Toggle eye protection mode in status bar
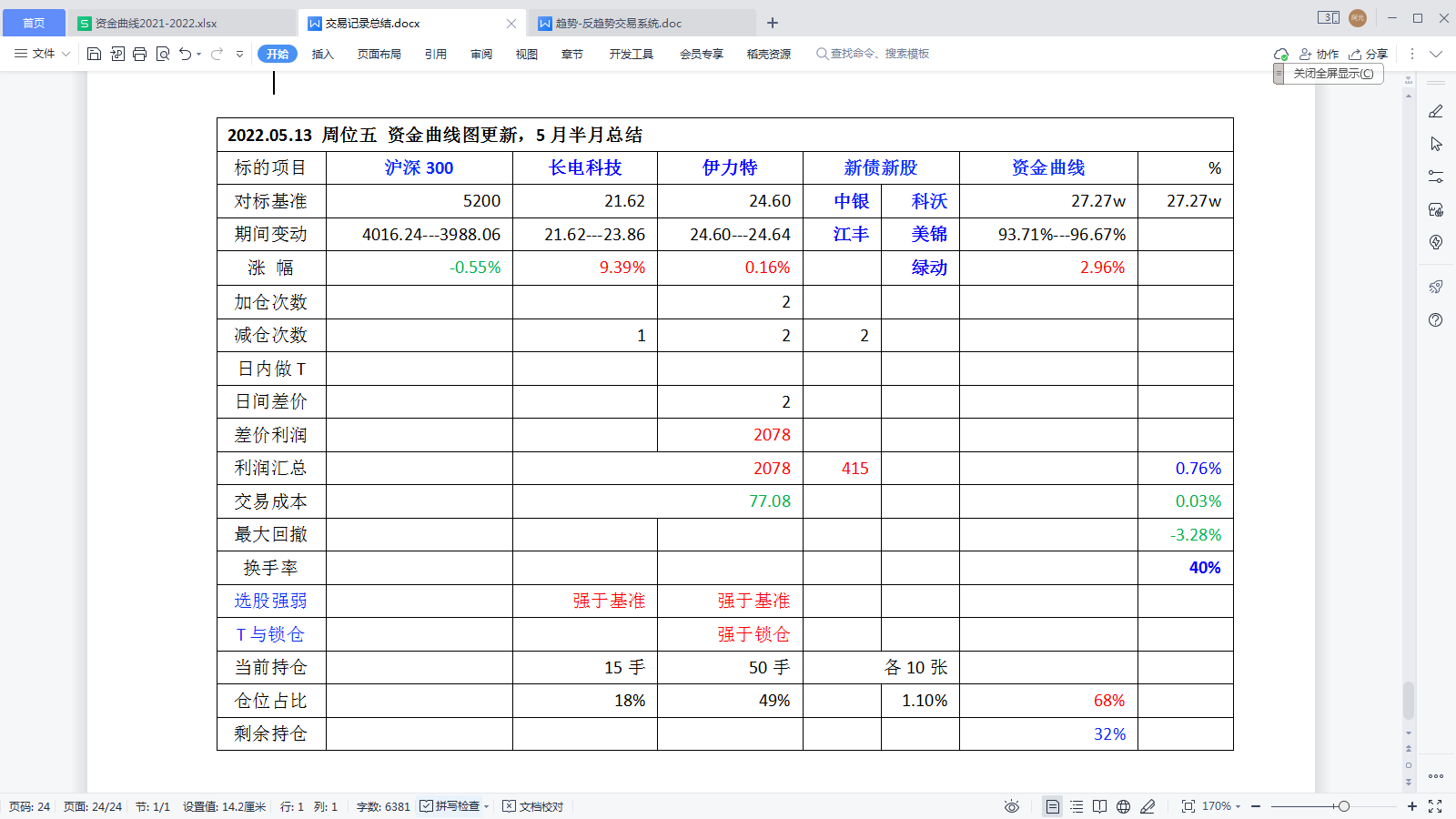Image resolution: width=1456 pixels, height=819 pixels. [1011, 806]
